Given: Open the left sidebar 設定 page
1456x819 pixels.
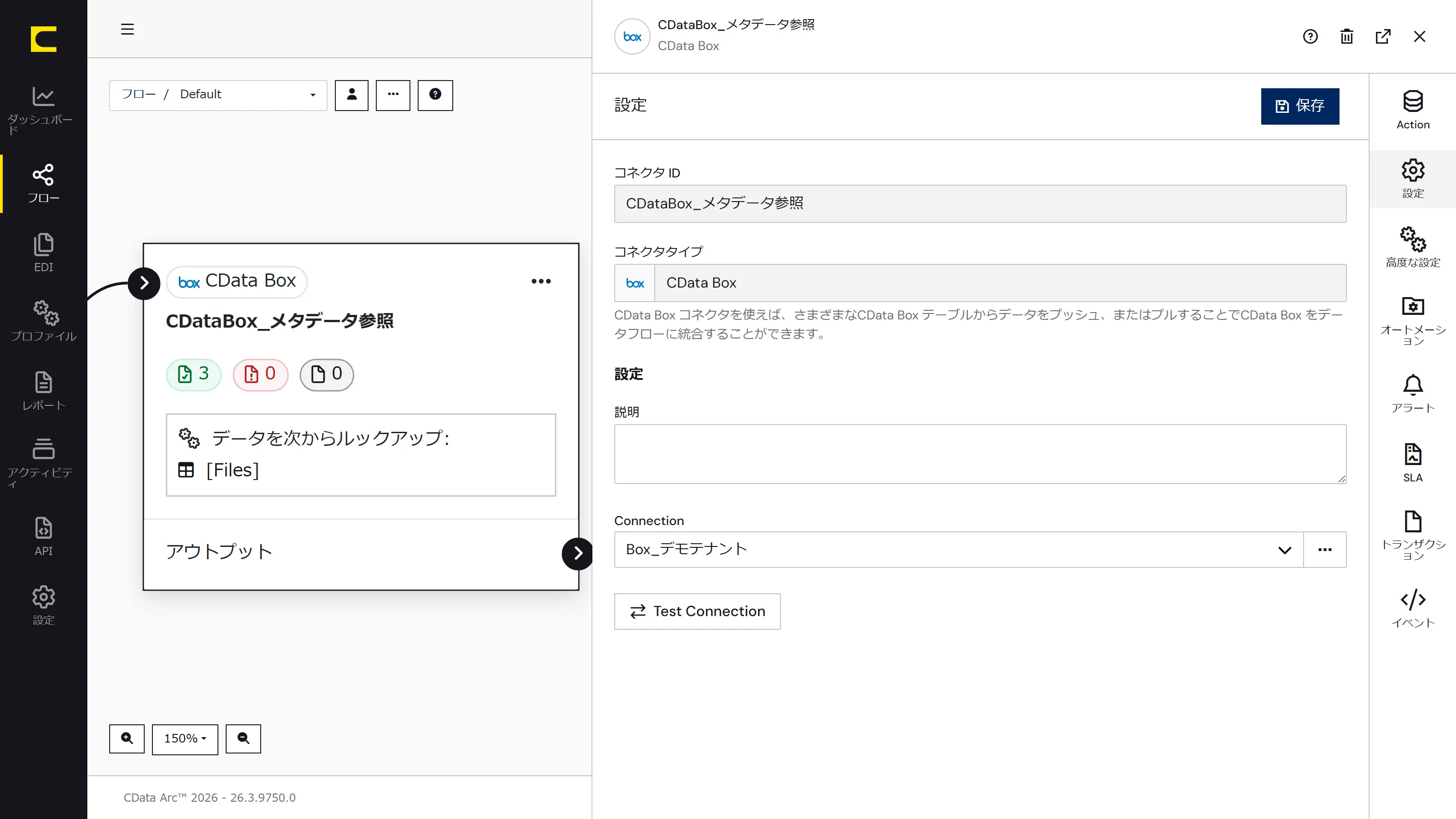Looking at the screenshot, I should click(x=44, y=605).
